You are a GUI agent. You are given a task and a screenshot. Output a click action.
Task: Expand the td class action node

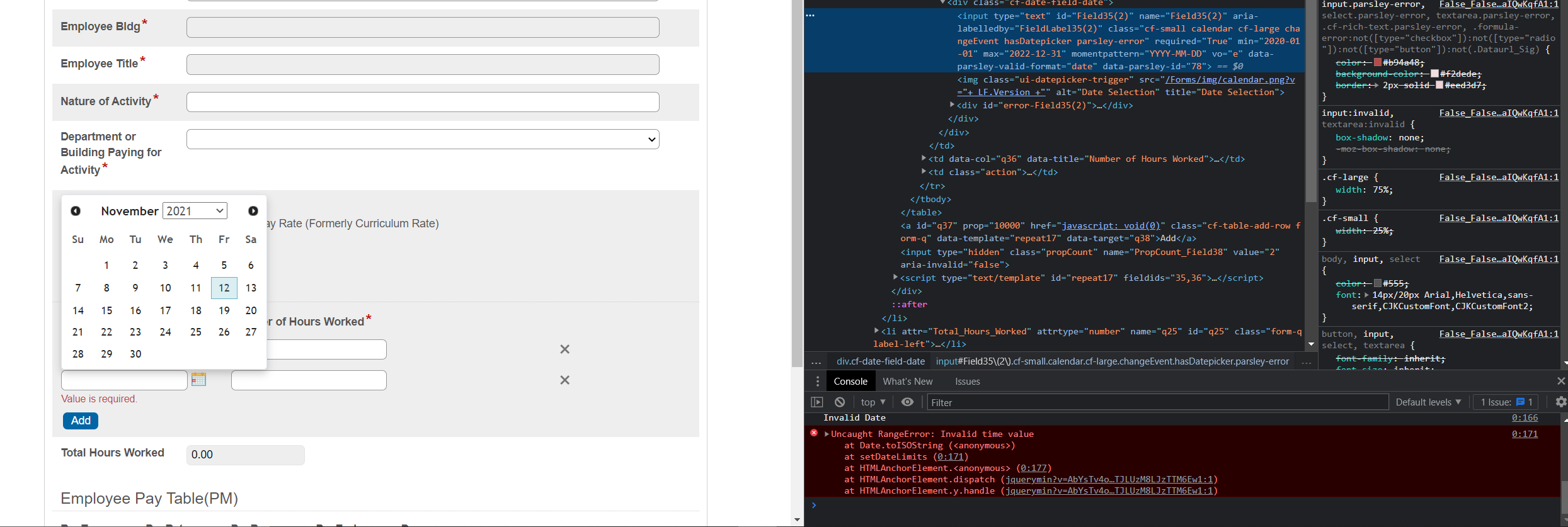point(924,172)
